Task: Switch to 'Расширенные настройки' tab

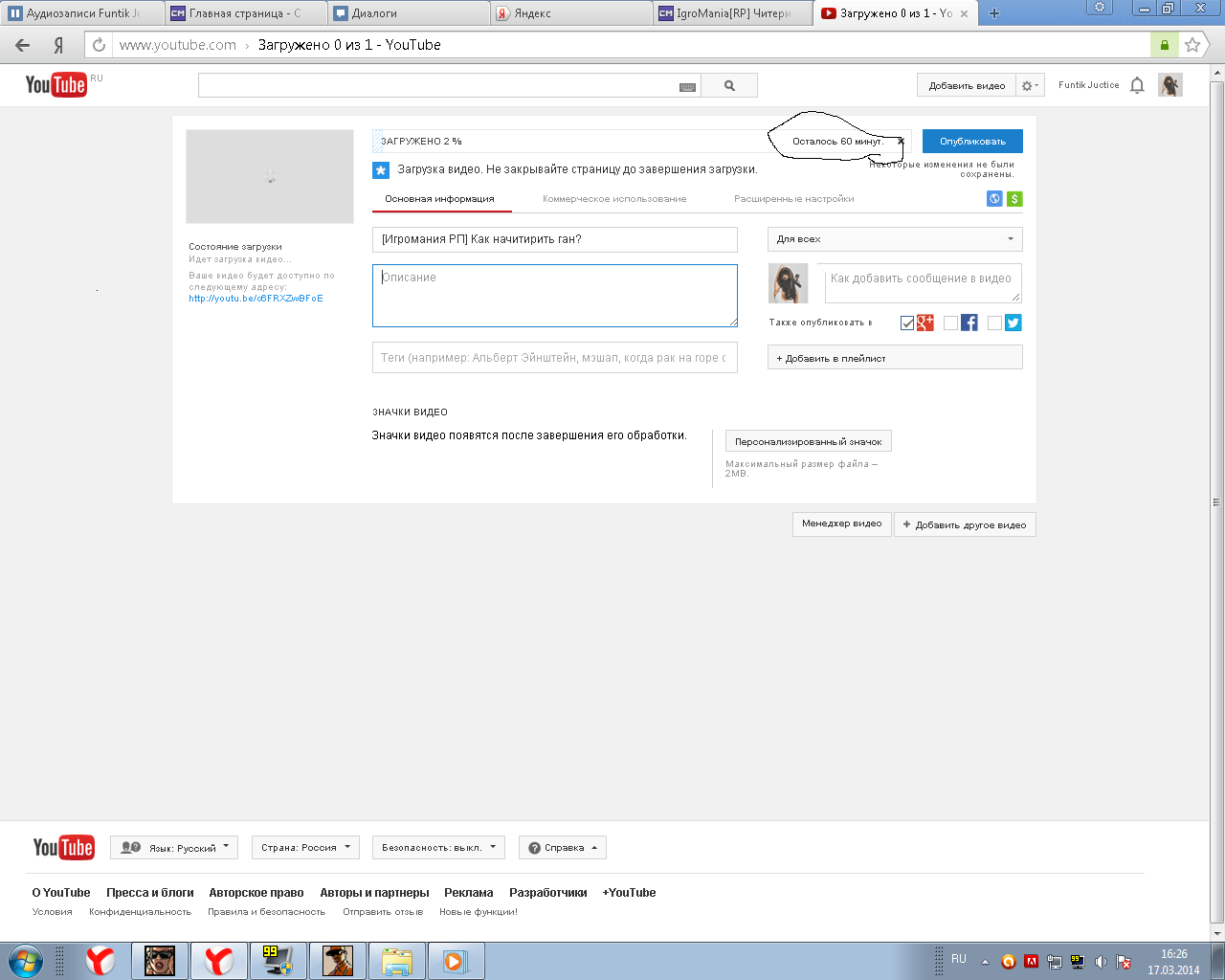Action: click(793, 199)
